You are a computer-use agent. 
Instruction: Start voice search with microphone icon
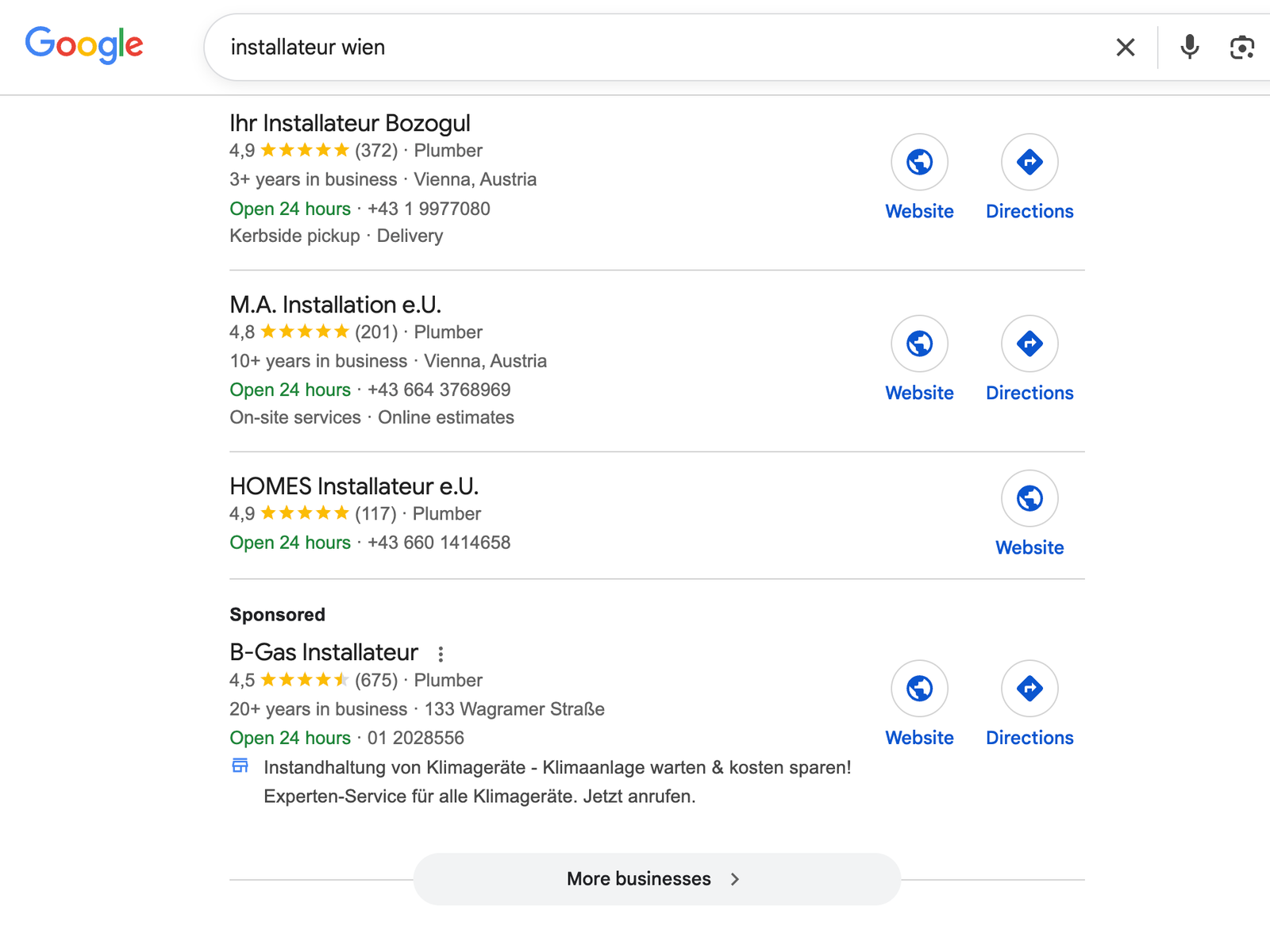(1189, 48)
